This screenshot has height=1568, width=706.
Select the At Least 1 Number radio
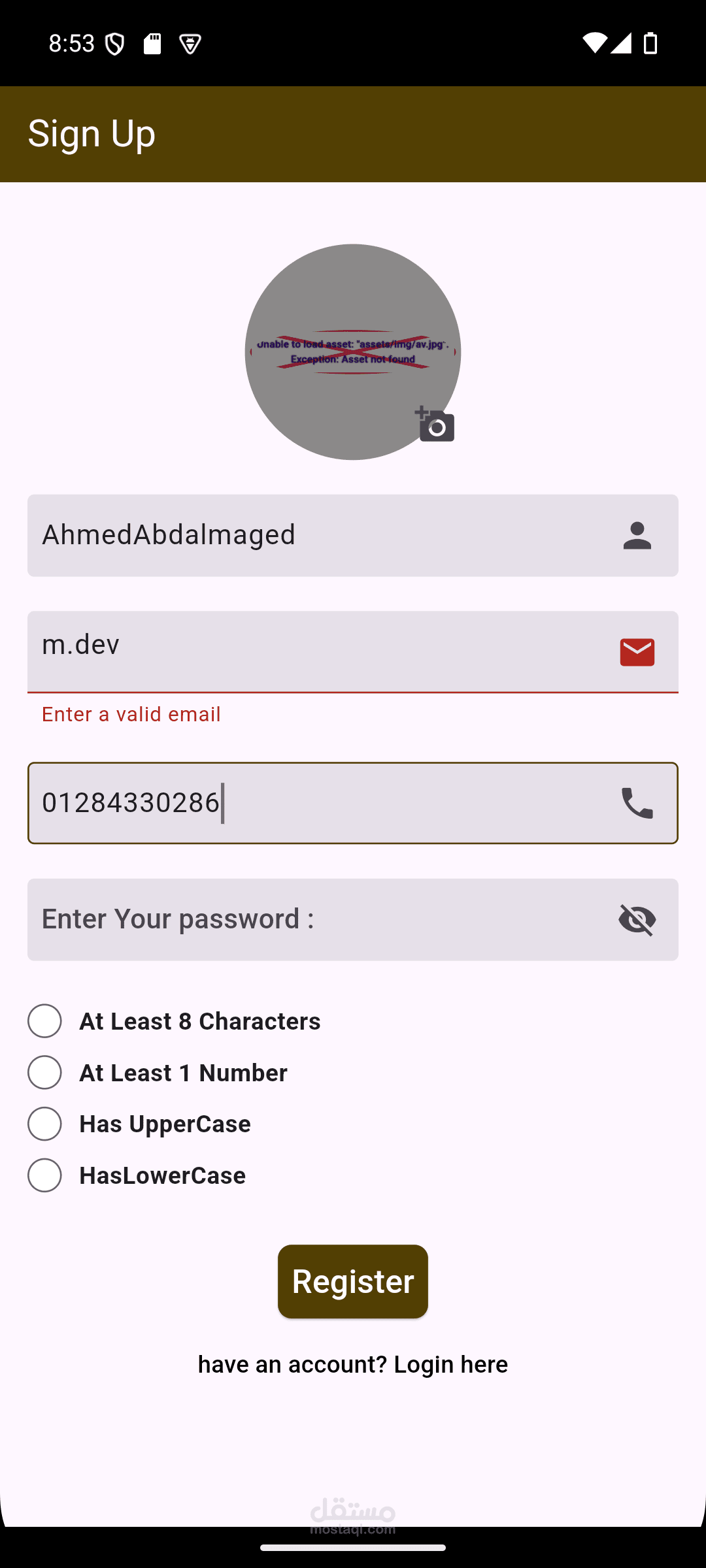(x=44, y=1073)
